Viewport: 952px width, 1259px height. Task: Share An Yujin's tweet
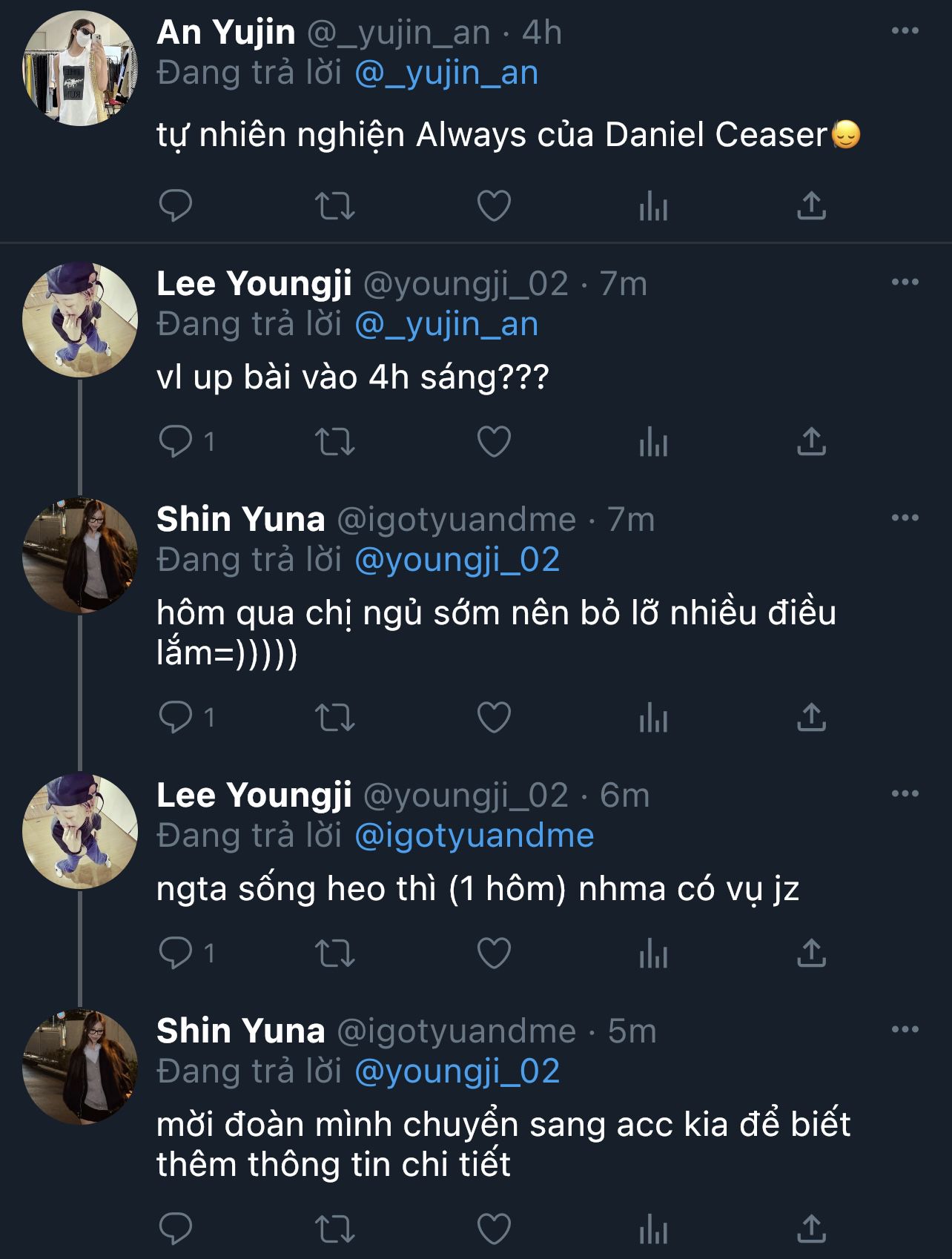(811, 206)
